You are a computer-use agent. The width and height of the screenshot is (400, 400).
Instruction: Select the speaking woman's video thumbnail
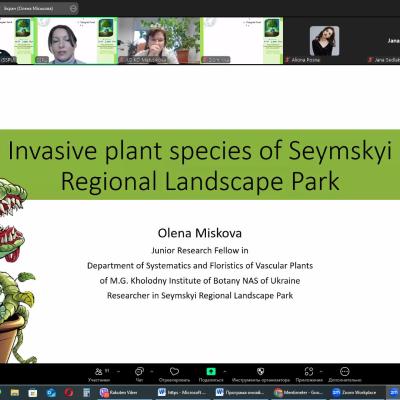pyautogui.click(x=77, y=41)
